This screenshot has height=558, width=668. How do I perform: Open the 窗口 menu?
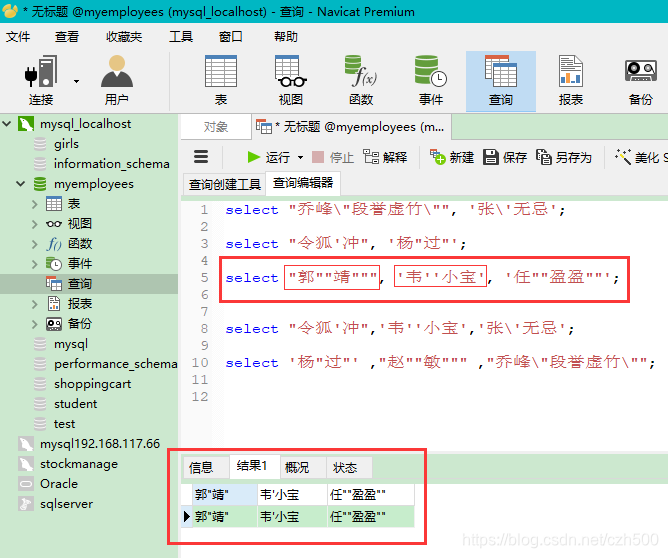tap(230, 37)
